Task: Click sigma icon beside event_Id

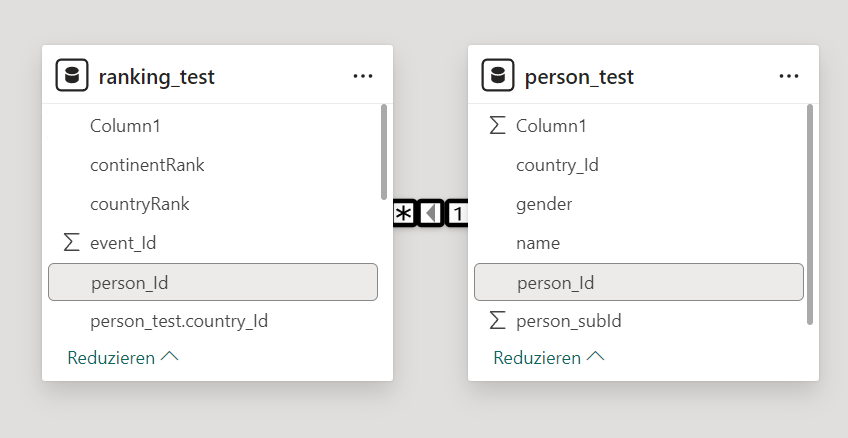Action: [x=71, y=242]
